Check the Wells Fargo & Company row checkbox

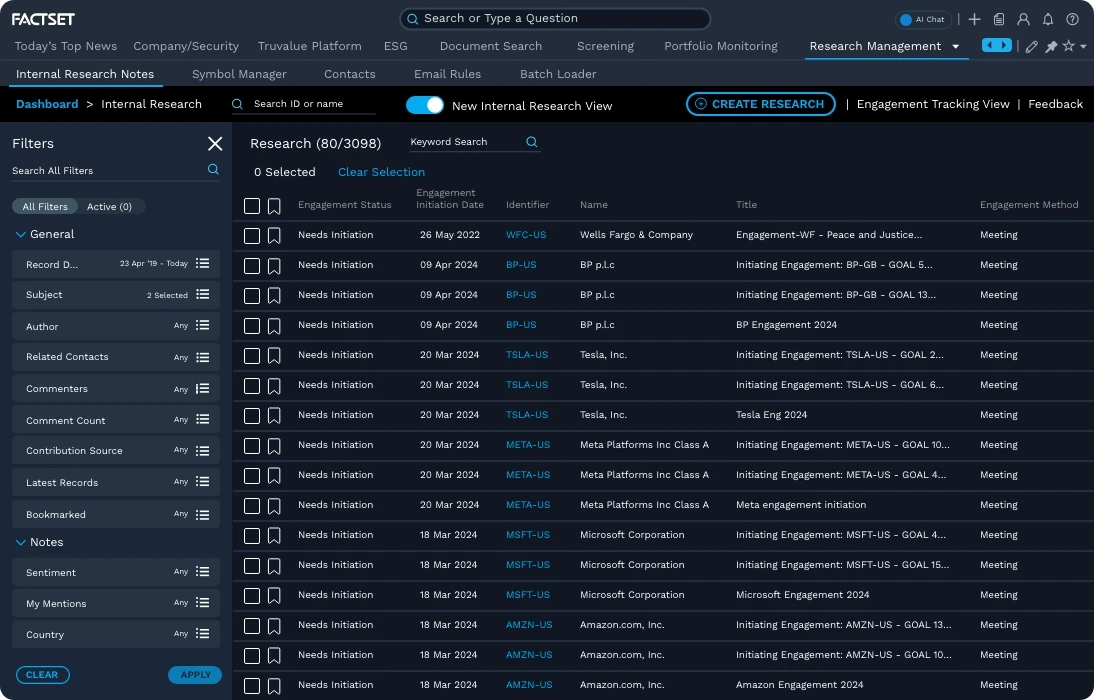(251, 235)
